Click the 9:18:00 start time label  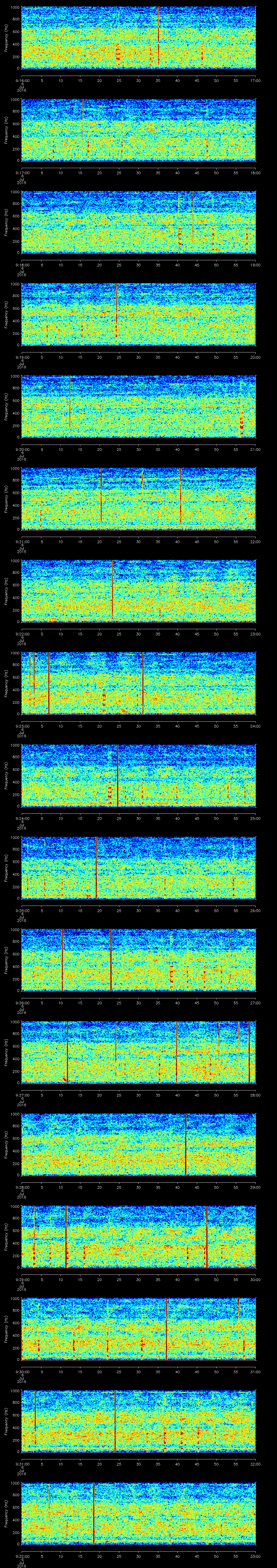22,264
